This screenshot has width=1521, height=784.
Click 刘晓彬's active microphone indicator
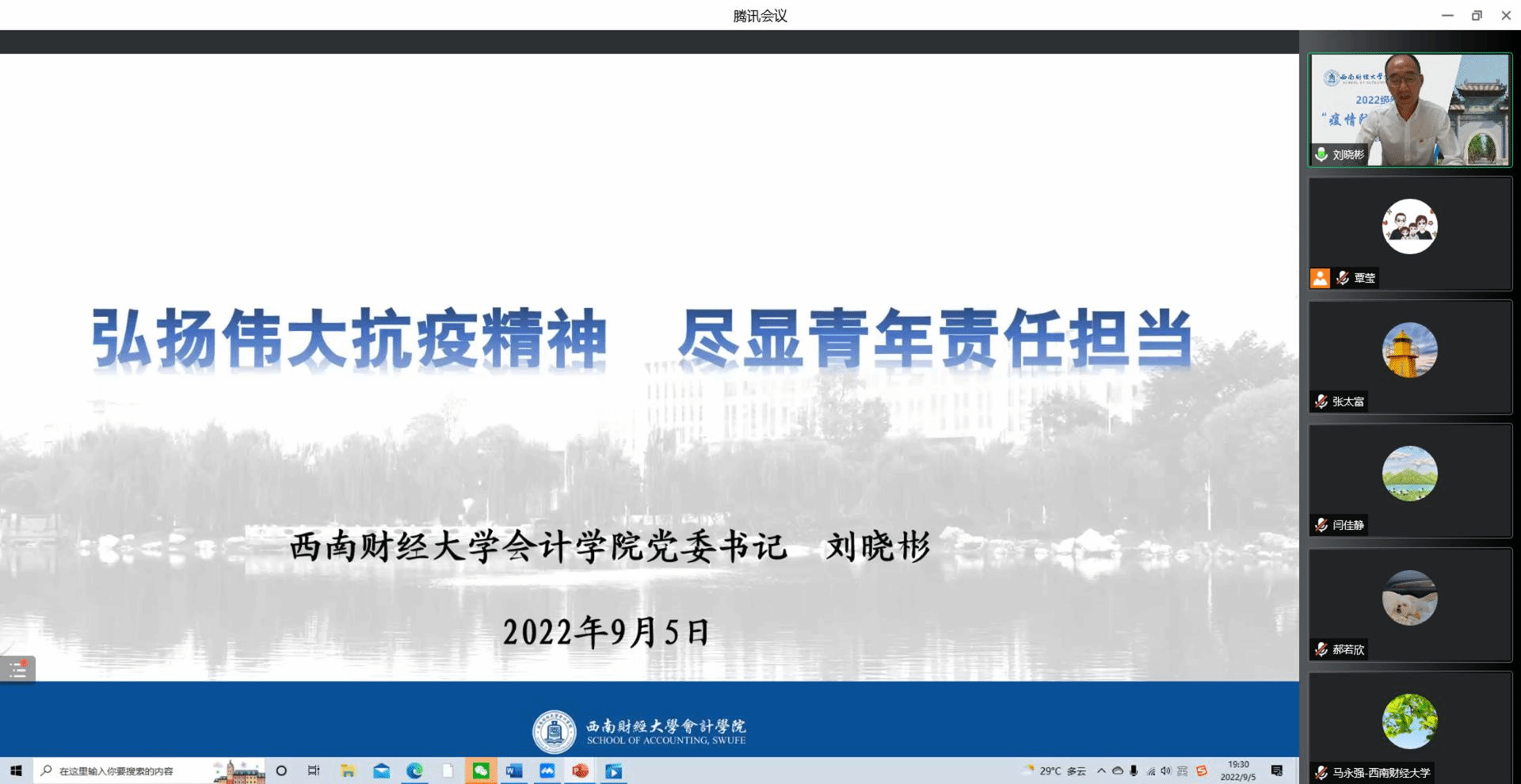click(x=1321, y=154)
